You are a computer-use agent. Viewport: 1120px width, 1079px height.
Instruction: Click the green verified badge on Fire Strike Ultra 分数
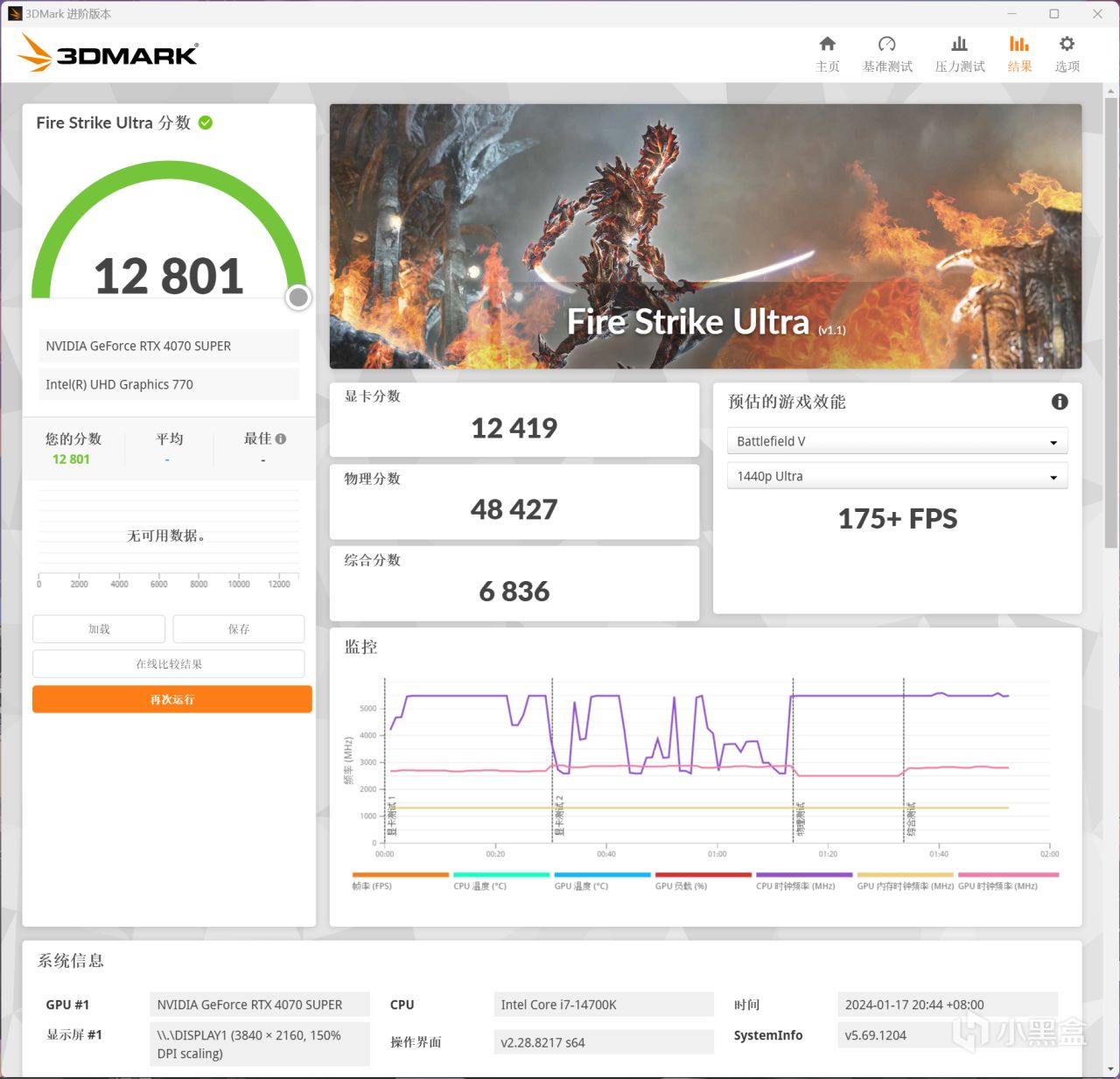205,123
